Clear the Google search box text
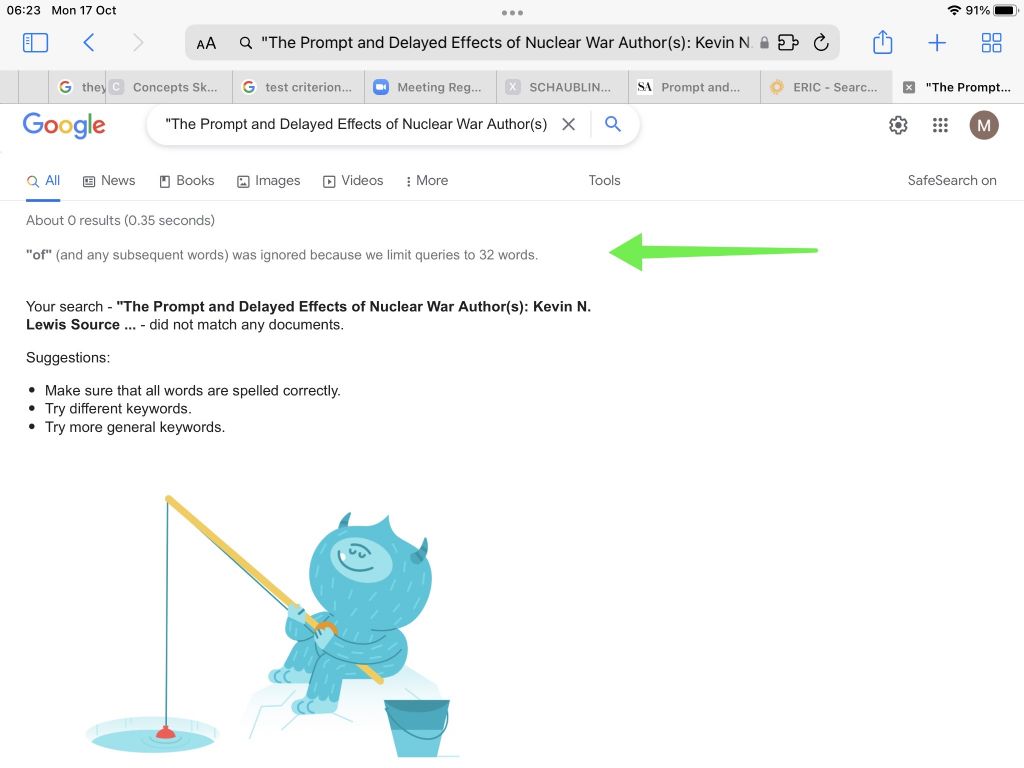 pos(568,124)
